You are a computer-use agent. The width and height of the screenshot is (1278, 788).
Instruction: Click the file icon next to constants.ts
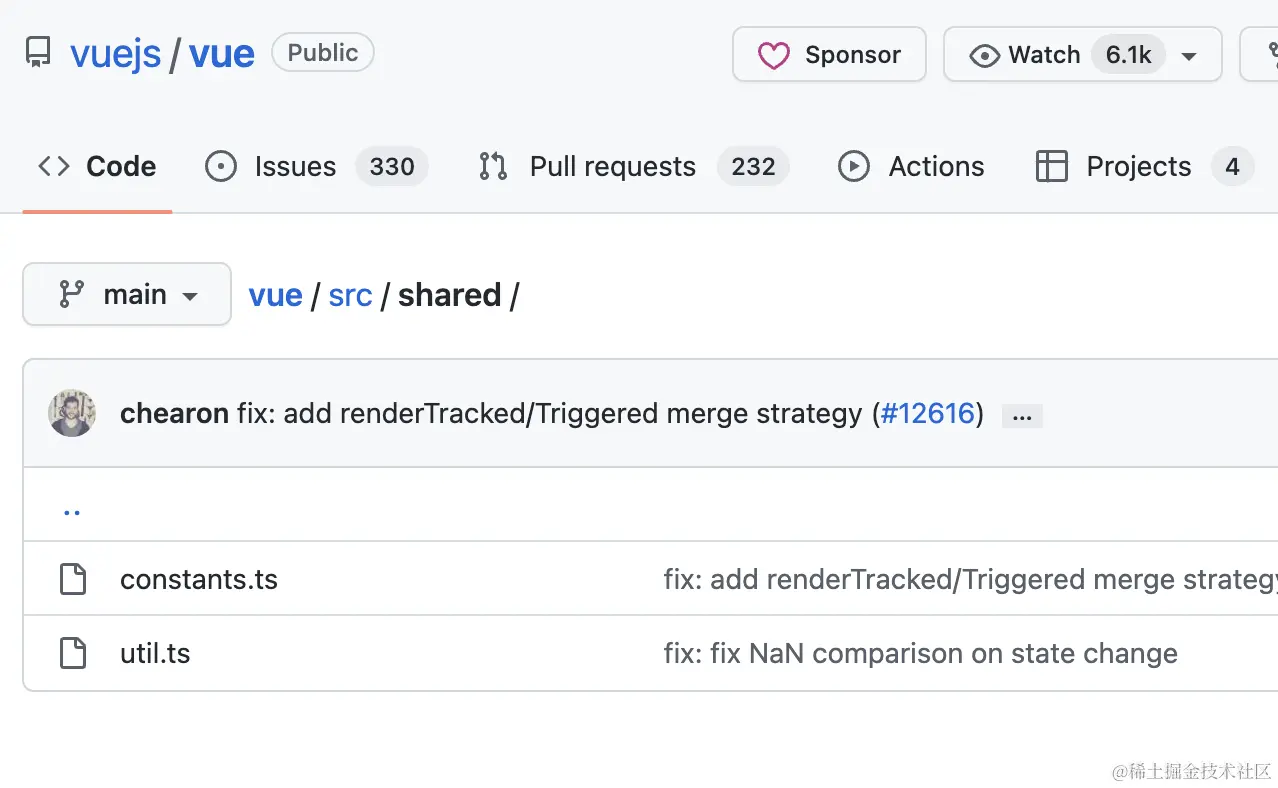73,579
